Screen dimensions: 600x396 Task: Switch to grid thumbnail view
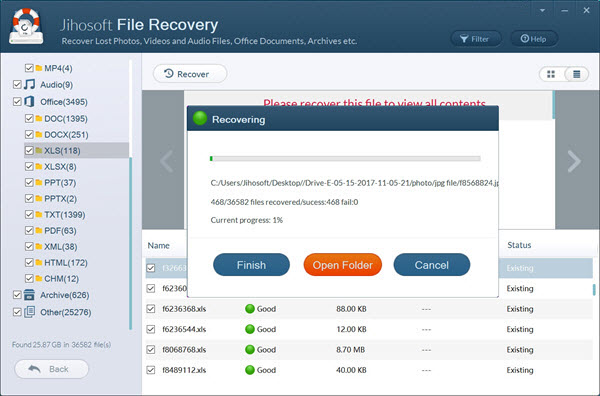pos(551,74)
